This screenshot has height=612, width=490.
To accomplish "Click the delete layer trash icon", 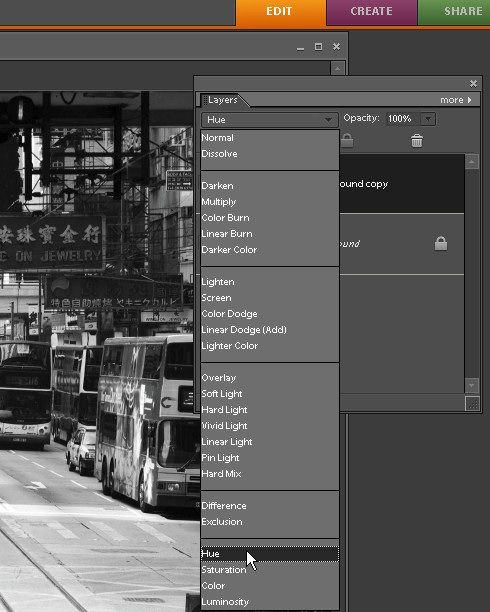I will [x=417, y=141].
